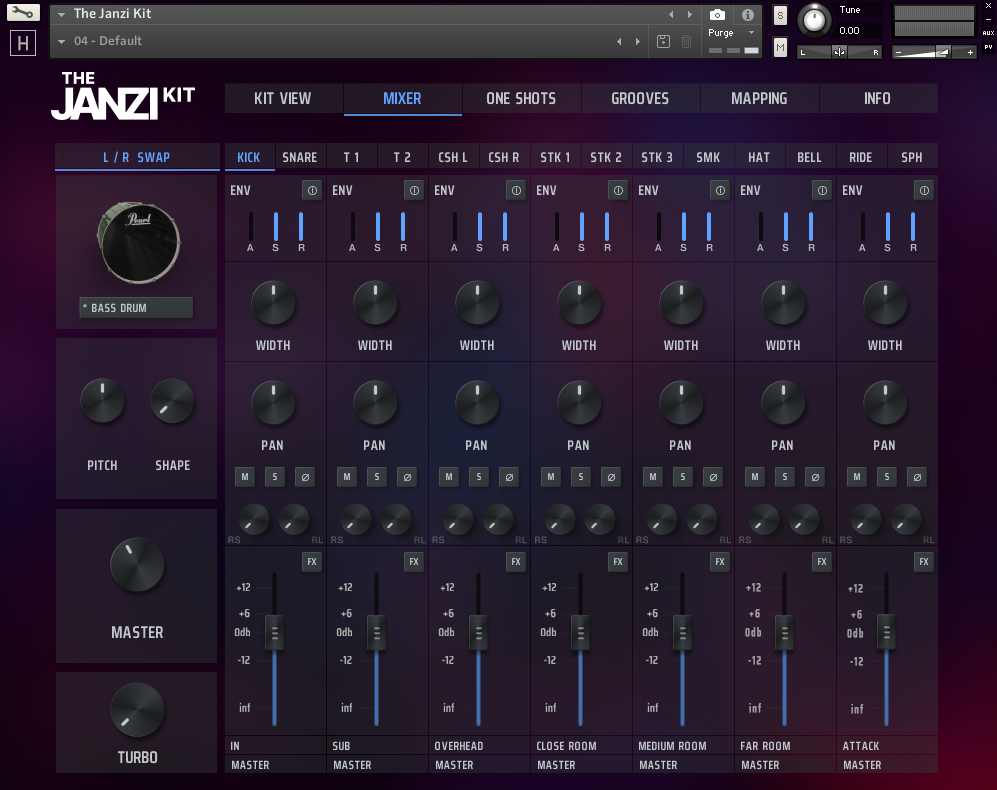This screenshot has height=790, width=997.
Task: Switch to the GROOVES tab
Action: [x=640, y=98]
